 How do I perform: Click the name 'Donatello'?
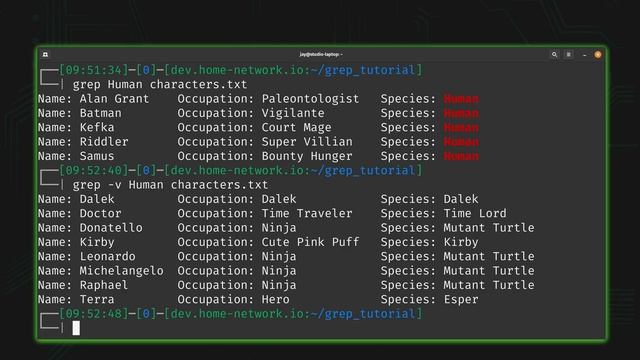pyautogui.click(x=111, y=228)
